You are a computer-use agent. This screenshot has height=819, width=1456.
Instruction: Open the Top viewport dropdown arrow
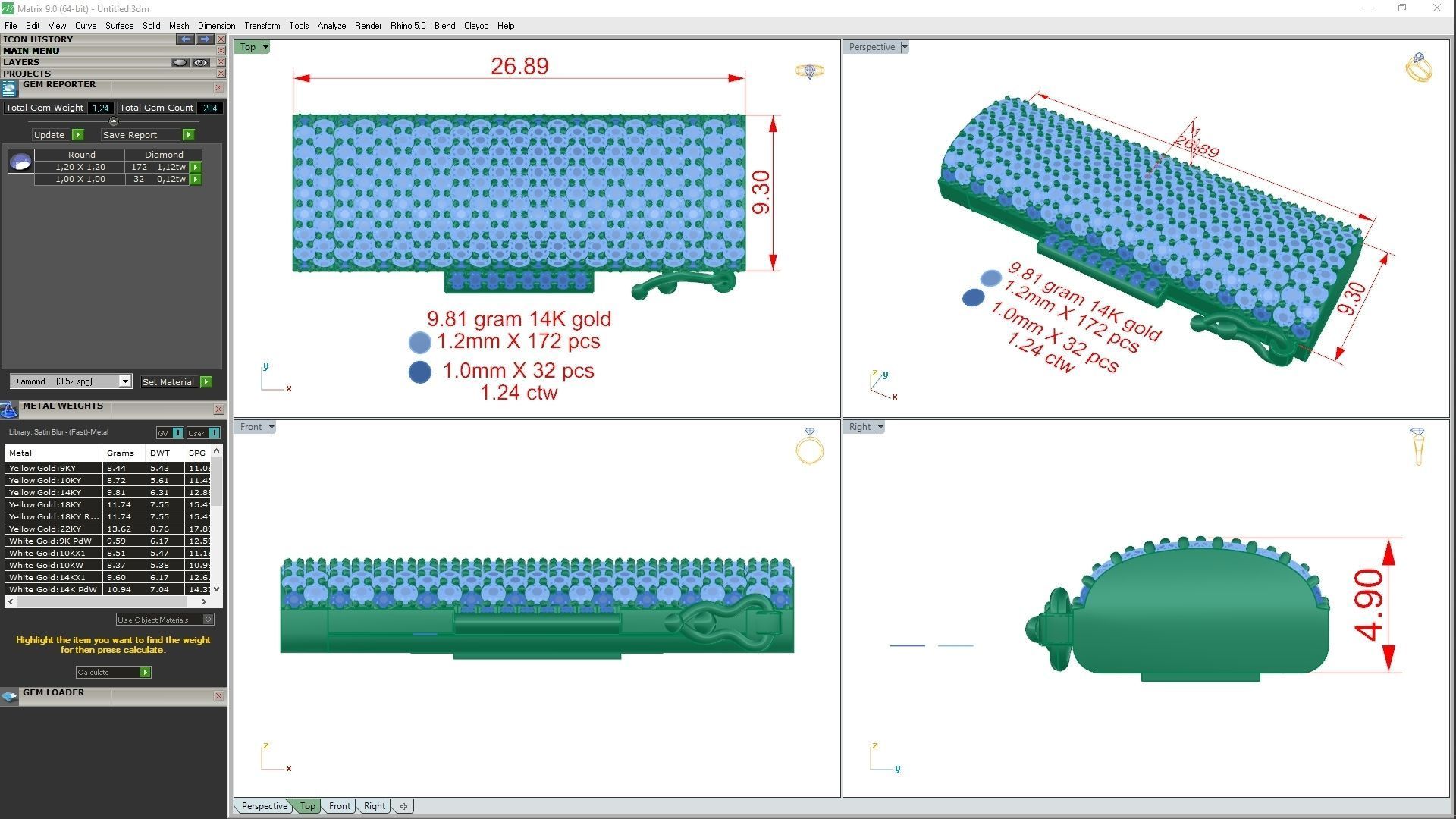click(x=265, y=47)
